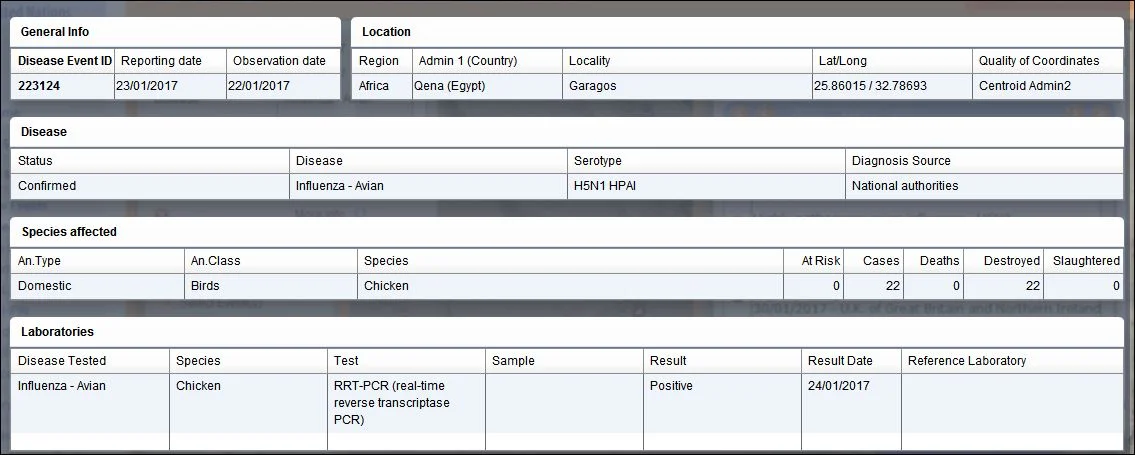Select Disease Event ID 223124 cell

click(62, 86)
